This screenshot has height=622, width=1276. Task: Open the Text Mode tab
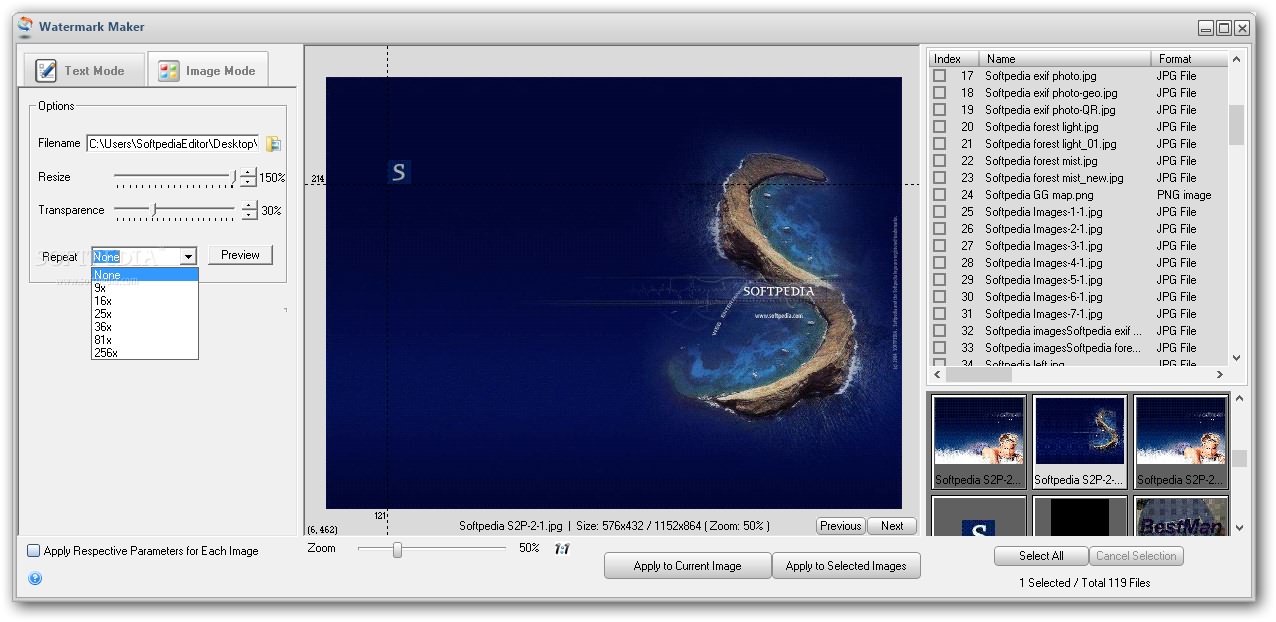click(85, 70)
